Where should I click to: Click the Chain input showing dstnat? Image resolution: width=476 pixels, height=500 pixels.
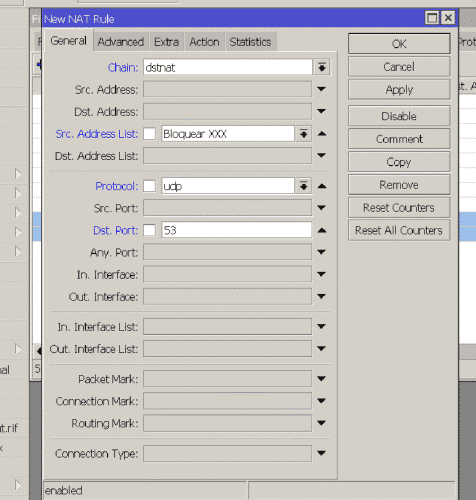point(228,67)
